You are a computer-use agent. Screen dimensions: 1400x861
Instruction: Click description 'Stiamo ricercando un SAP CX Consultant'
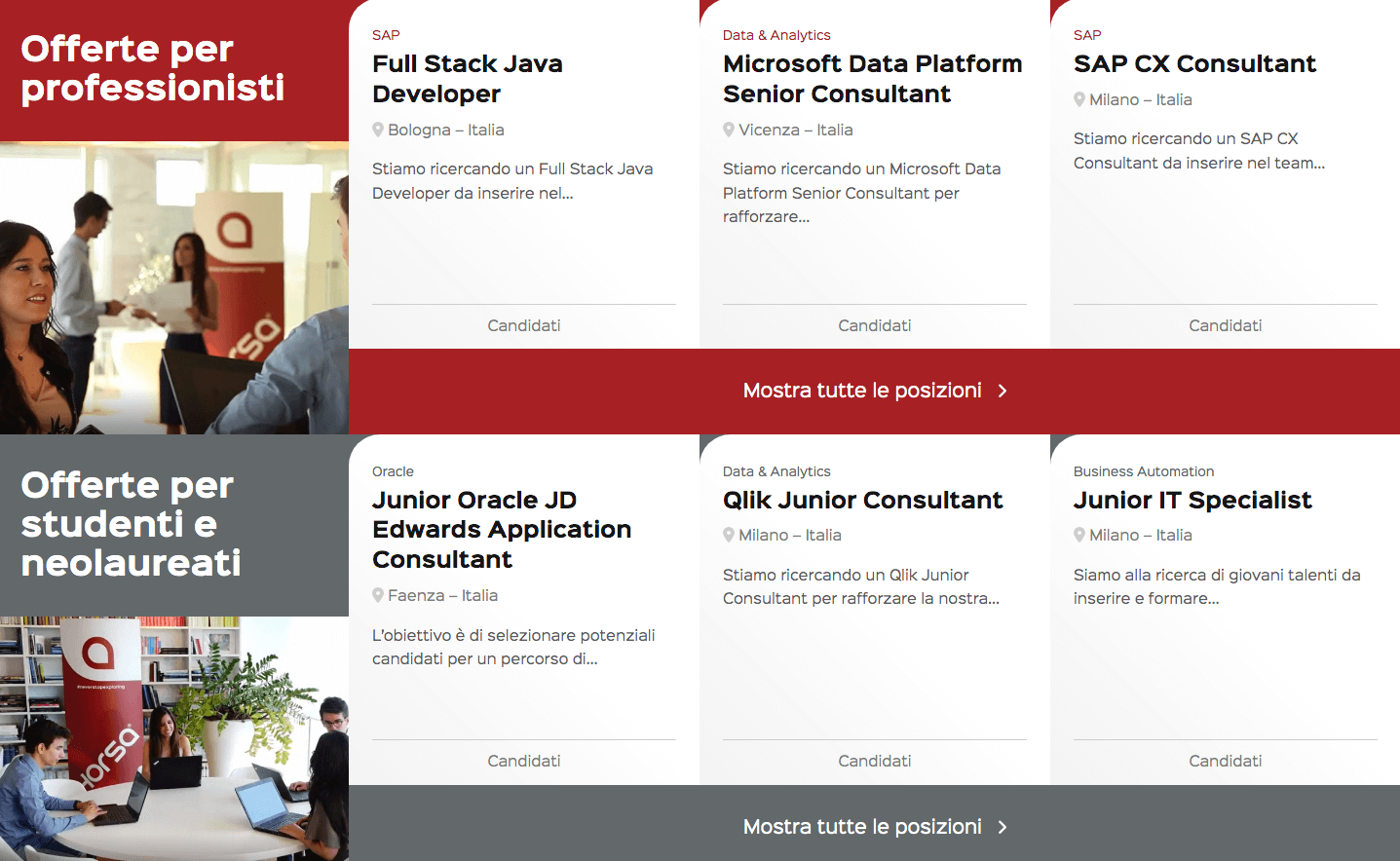point(1199,151)
